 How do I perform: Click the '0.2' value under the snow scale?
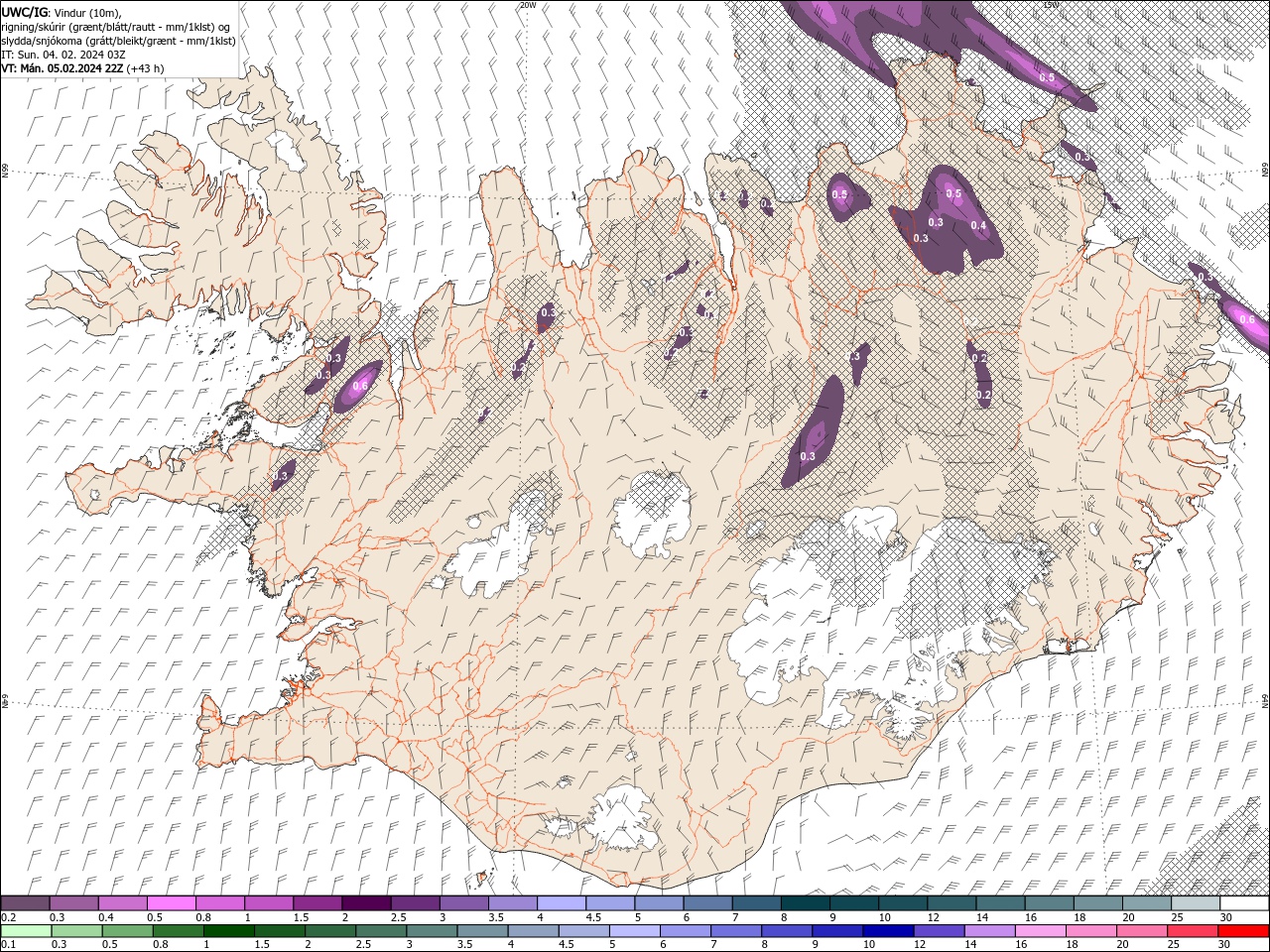pos(8,917)
